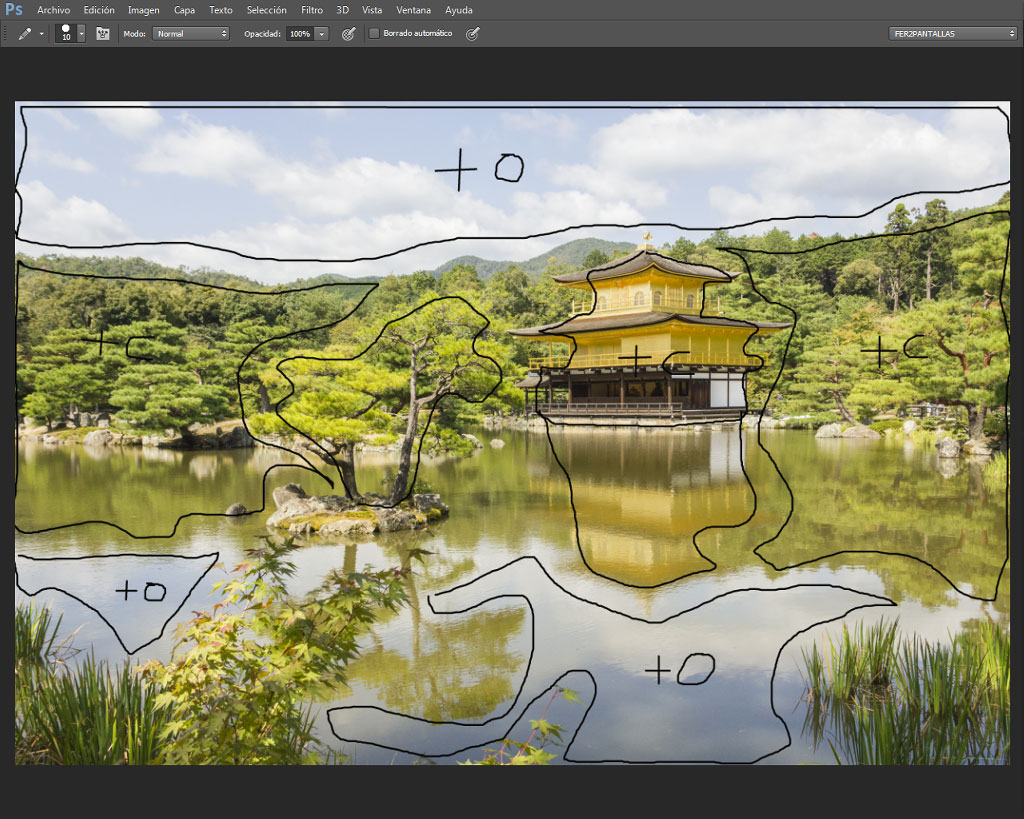The height and width of the screenshot is (819, 1024).
Task: Open the Edición menu
Action: [x=99, y=10]
